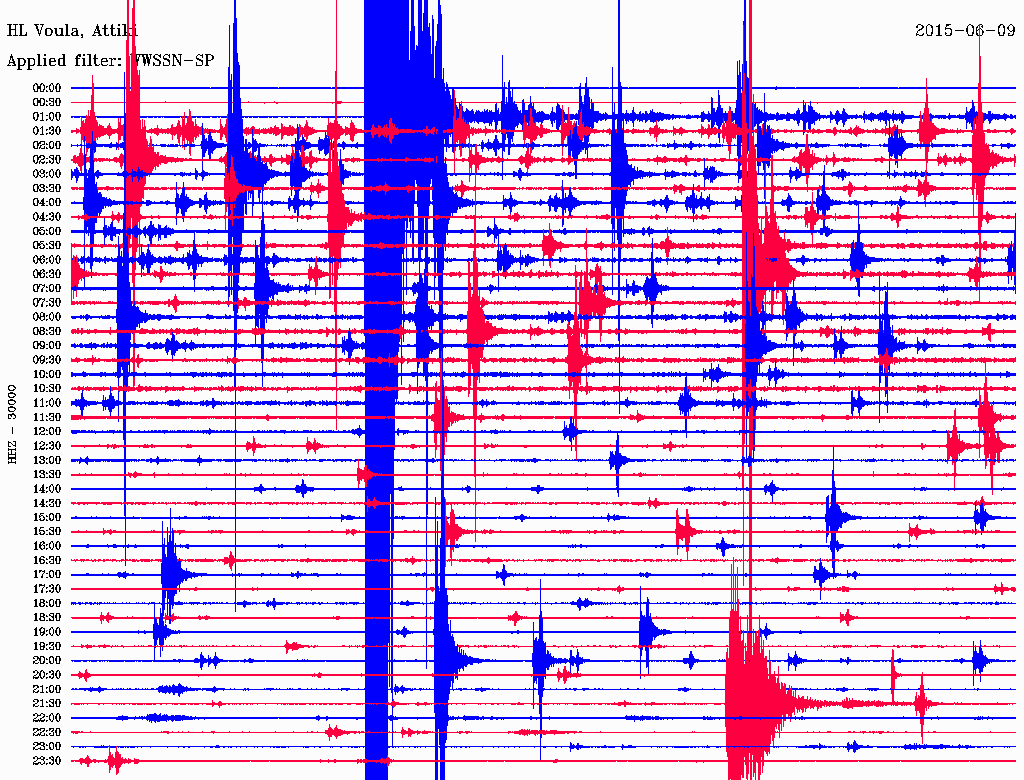This screenshot has height=780, width=1024.
Task: Click the 21:30 time label
Action: coord(47,704)
